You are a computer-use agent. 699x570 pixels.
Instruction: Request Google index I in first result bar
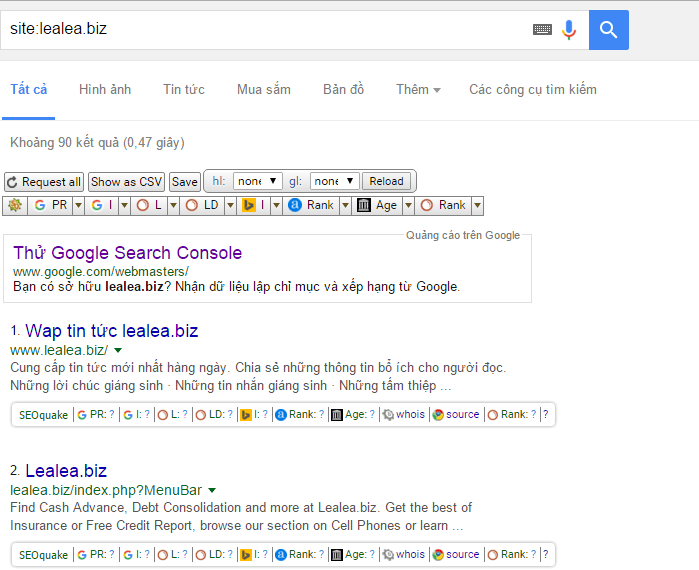coord(136,415)
